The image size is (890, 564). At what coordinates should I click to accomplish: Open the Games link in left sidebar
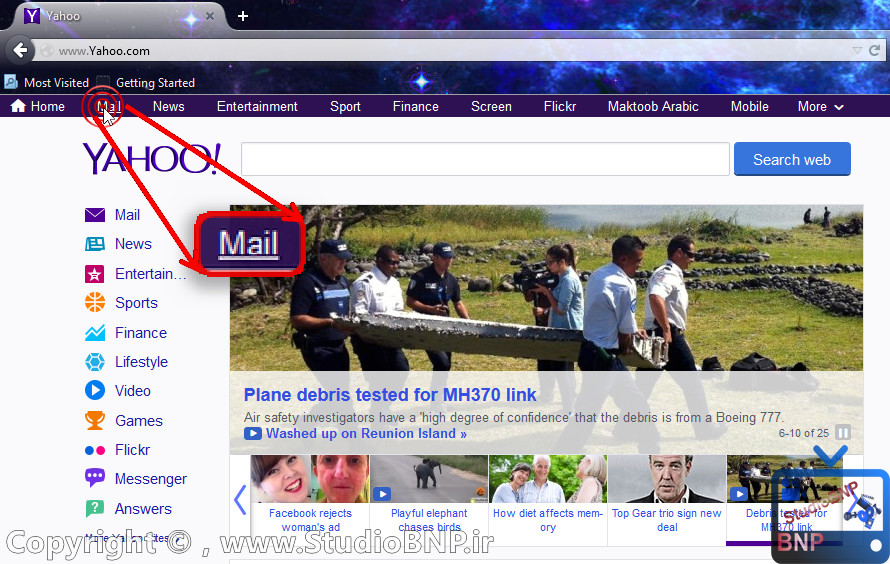tap(139, 421)
